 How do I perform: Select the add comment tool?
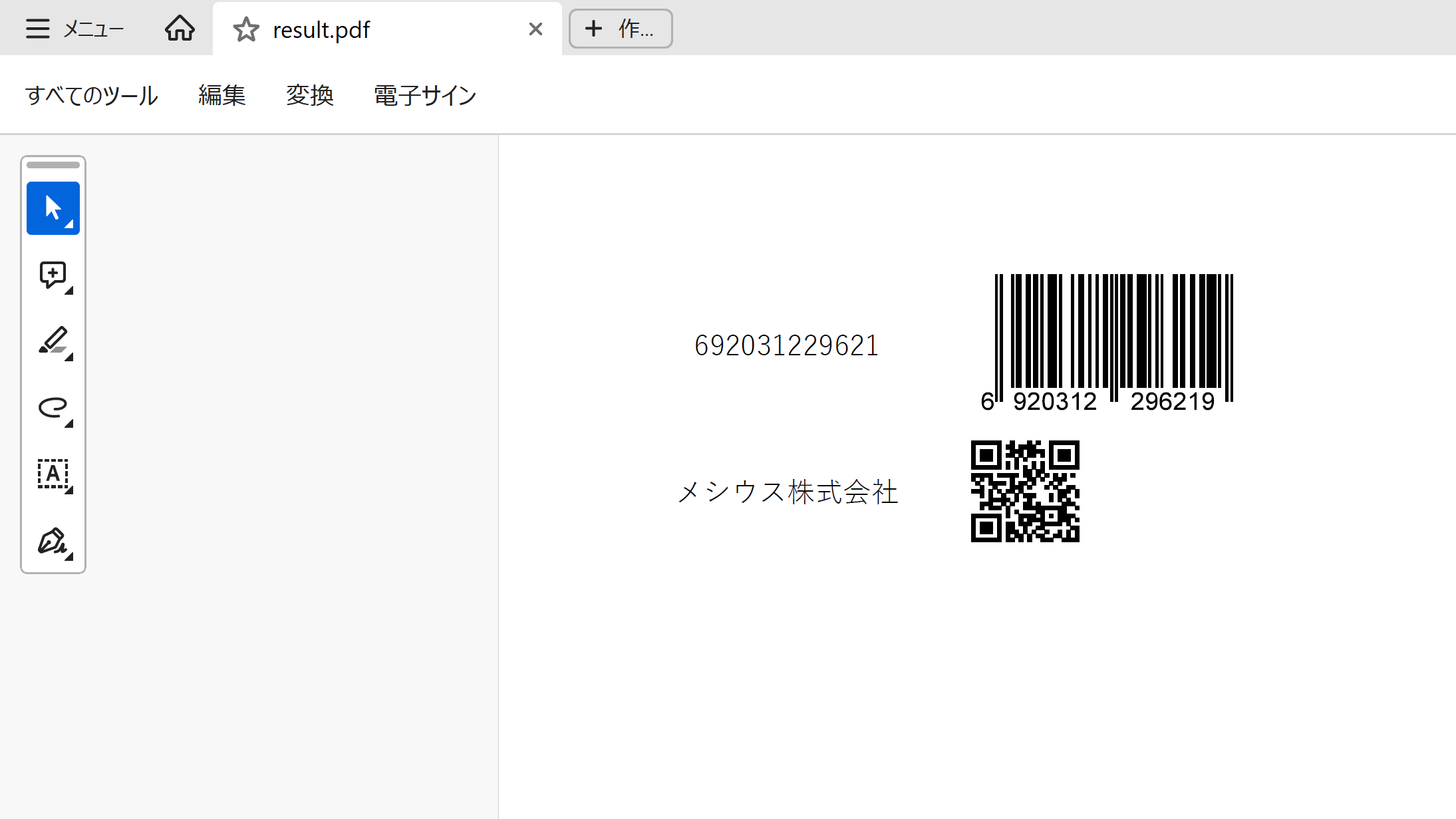53,275
